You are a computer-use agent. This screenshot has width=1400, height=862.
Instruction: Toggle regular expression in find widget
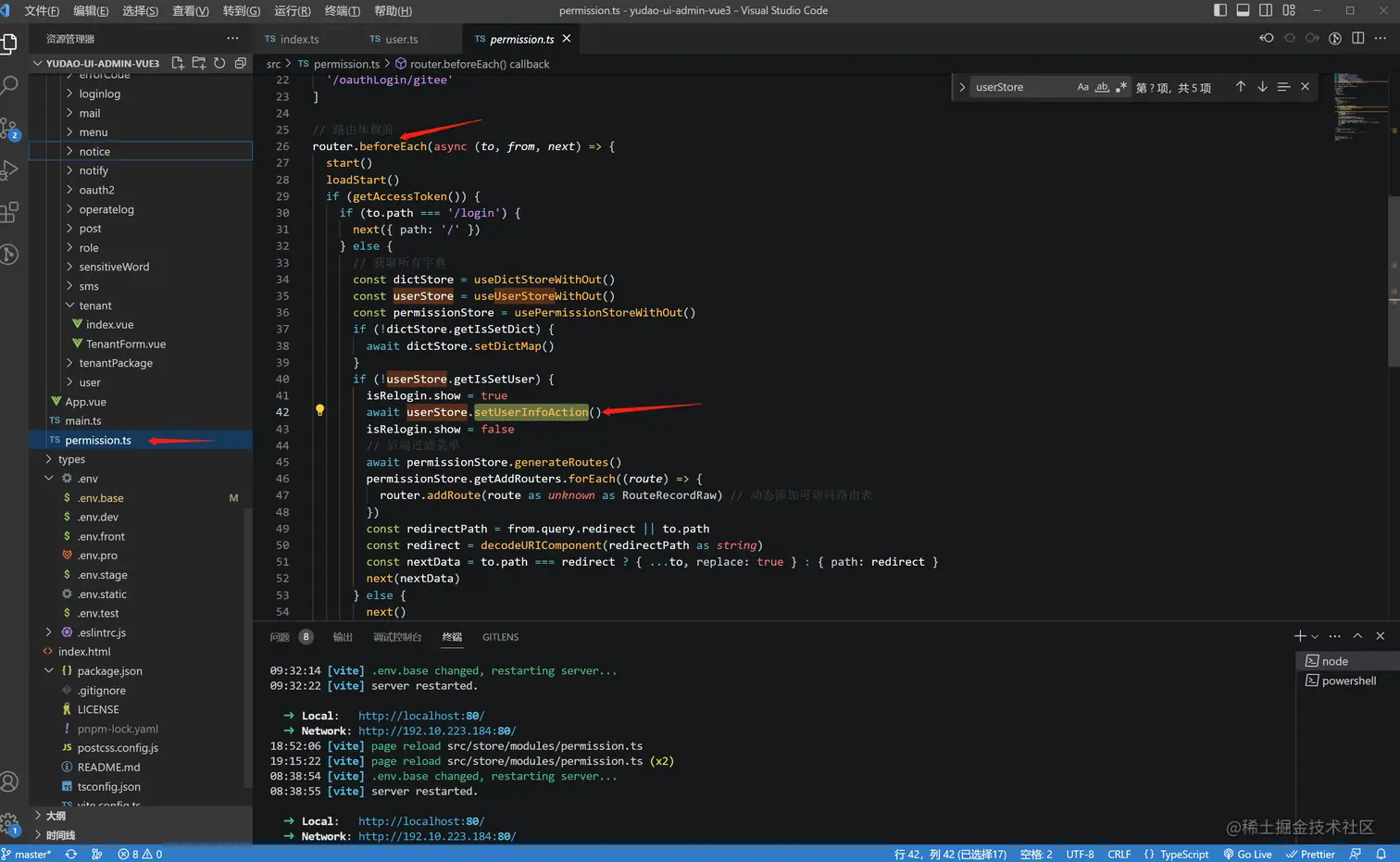click(1121, 87)
